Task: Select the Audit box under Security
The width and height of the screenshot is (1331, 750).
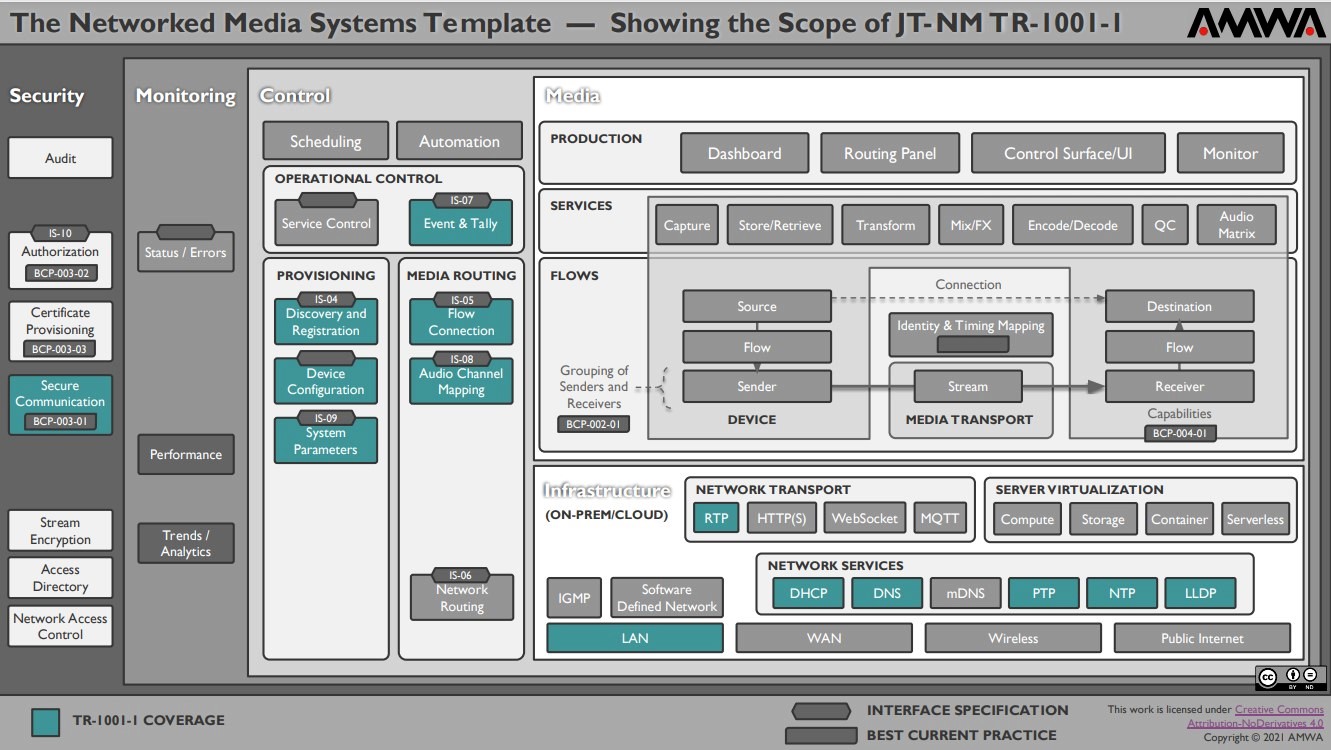Action: (x=61, y=158)
